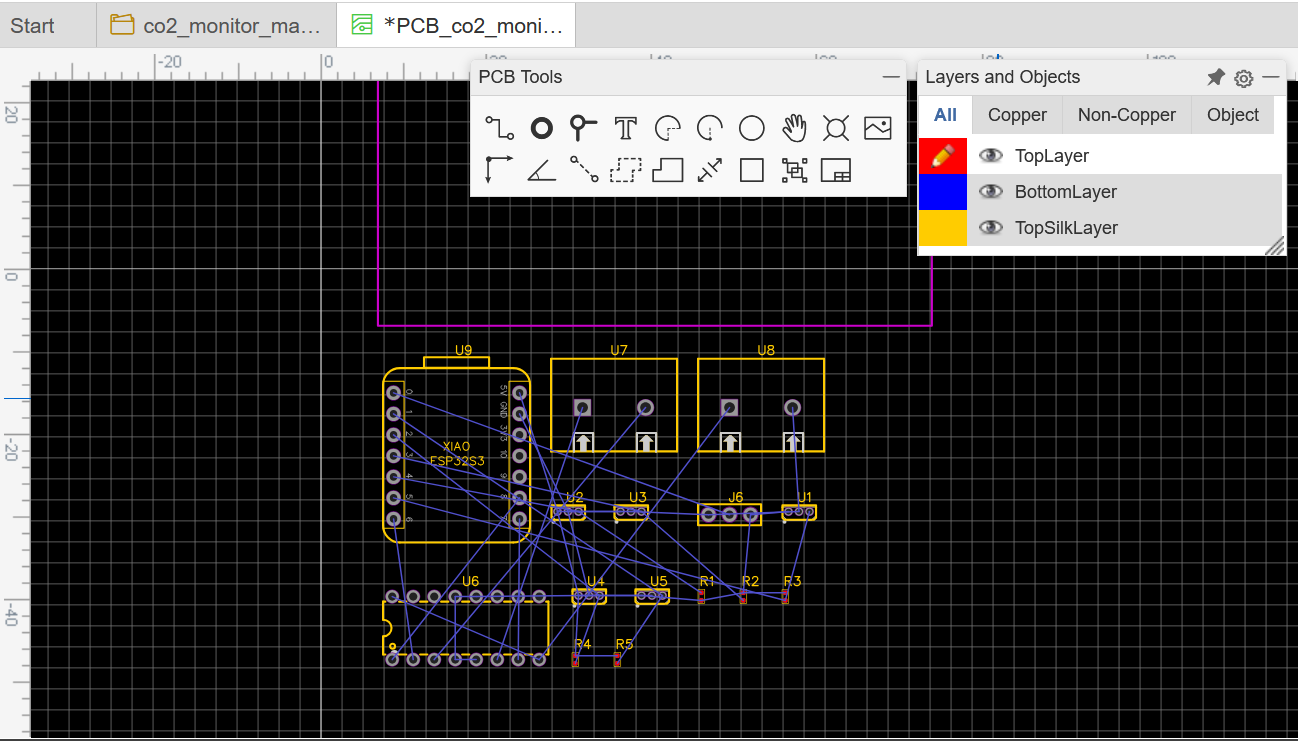The image size is (1298, 741).
Task: Select the Dimension measure tool
Action: 710,170
